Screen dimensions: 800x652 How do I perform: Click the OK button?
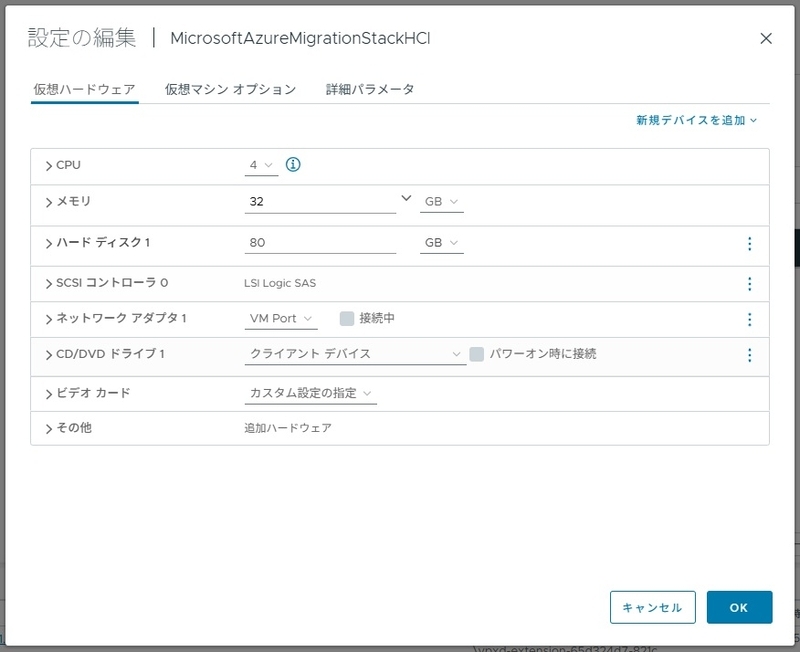click(739, 607)
